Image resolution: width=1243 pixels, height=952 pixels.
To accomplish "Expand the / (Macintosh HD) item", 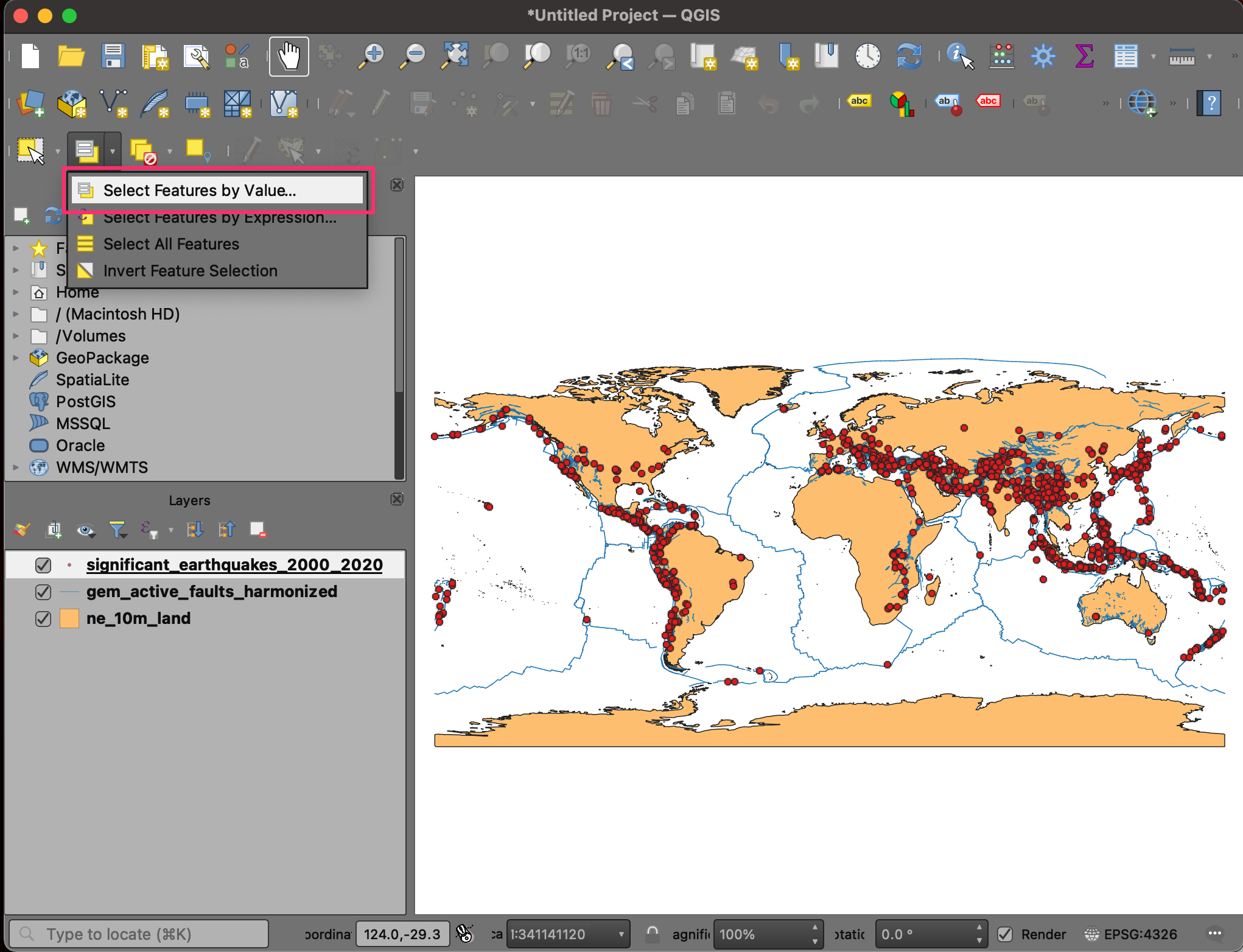I will (16, 314).
